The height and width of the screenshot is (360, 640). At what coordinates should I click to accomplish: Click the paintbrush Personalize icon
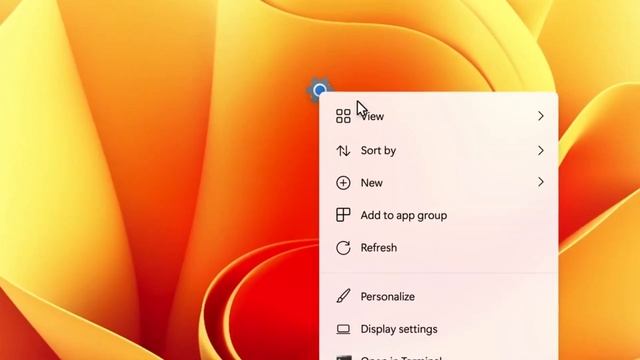pos(343,296)
